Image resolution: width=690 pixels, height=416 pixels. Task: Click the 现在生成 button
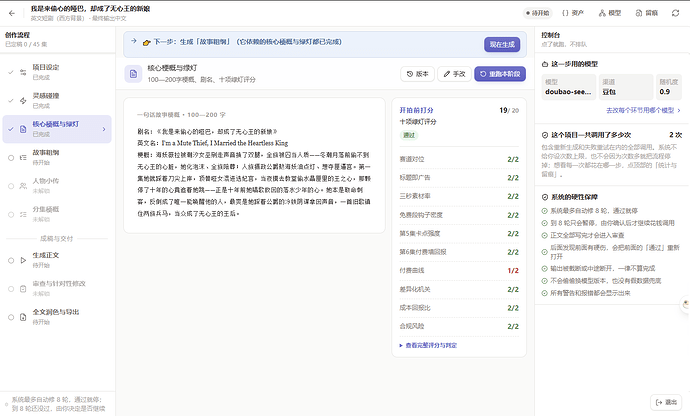502,44
